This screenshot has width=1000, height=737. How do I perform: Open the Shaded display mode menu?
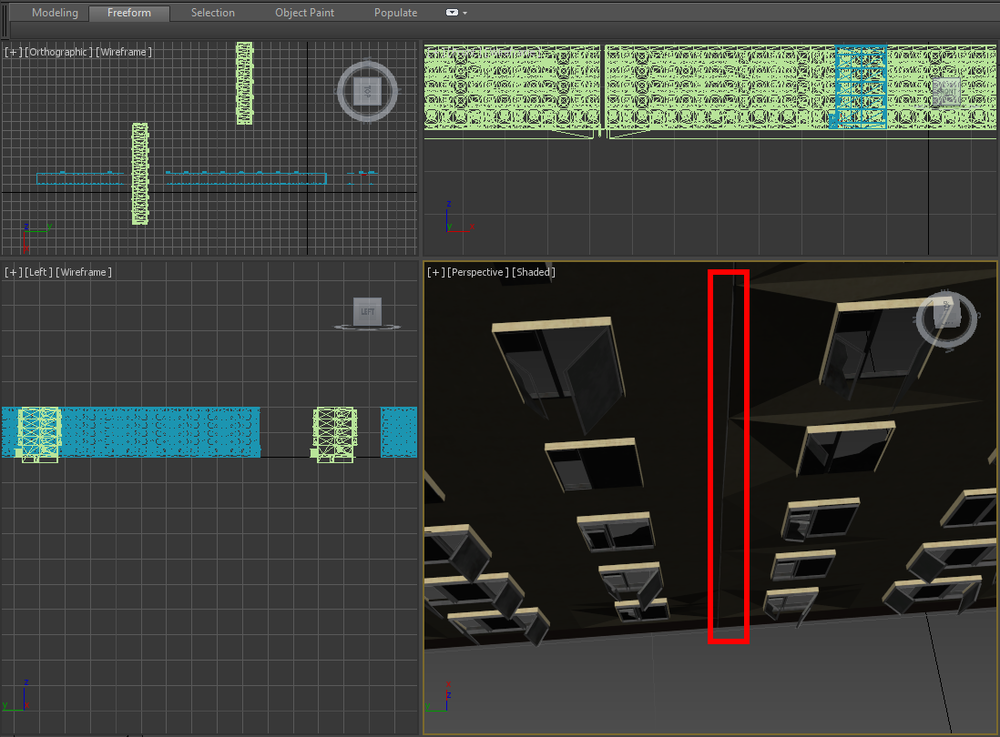[534, 272]
